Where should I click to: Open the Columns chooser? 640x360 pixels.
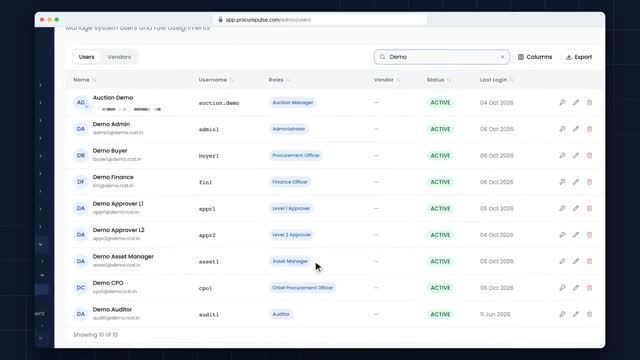pos(535,57)
